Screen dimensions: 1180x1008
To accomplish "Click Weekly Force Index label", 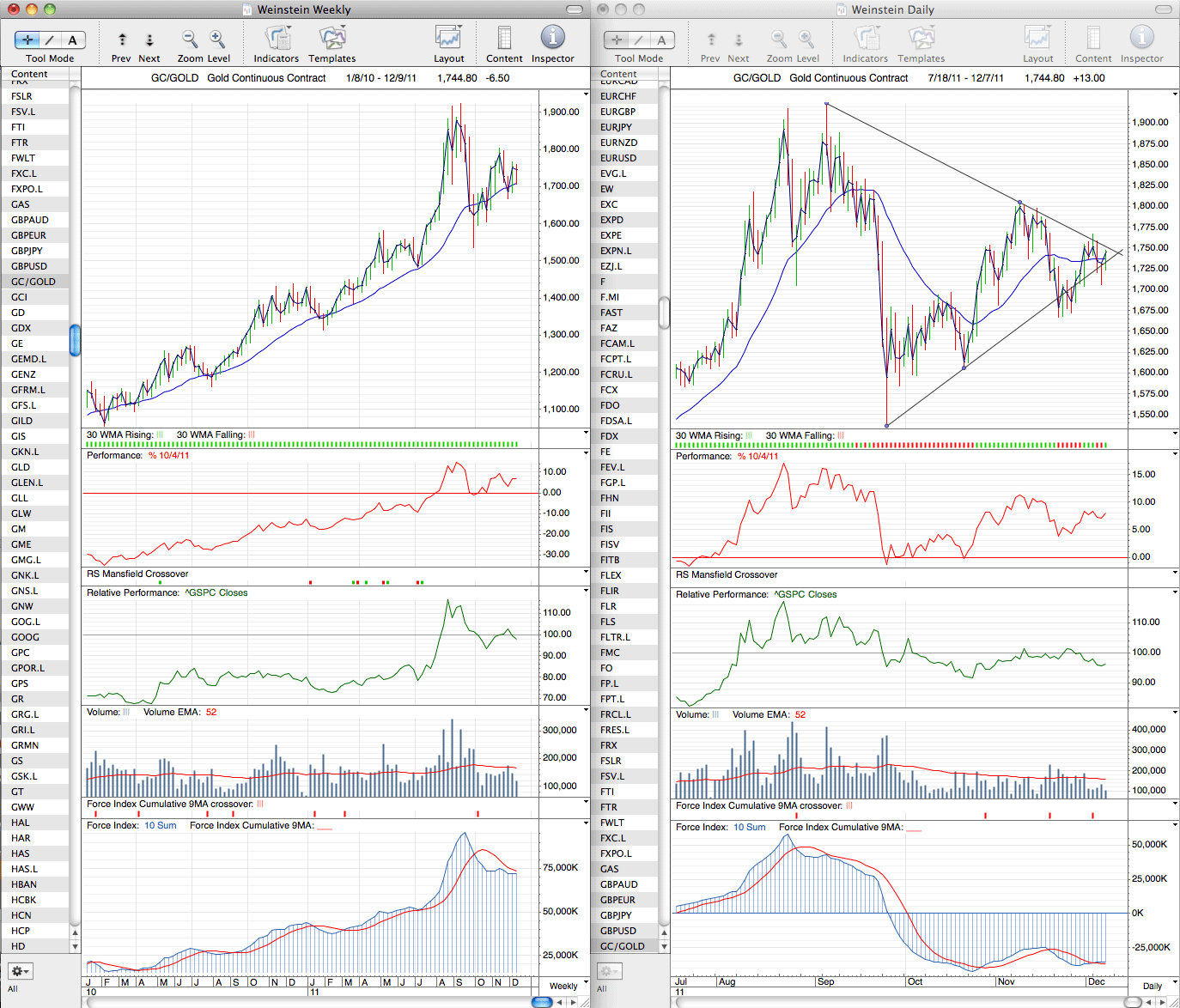I will click(x=113, y=825).
